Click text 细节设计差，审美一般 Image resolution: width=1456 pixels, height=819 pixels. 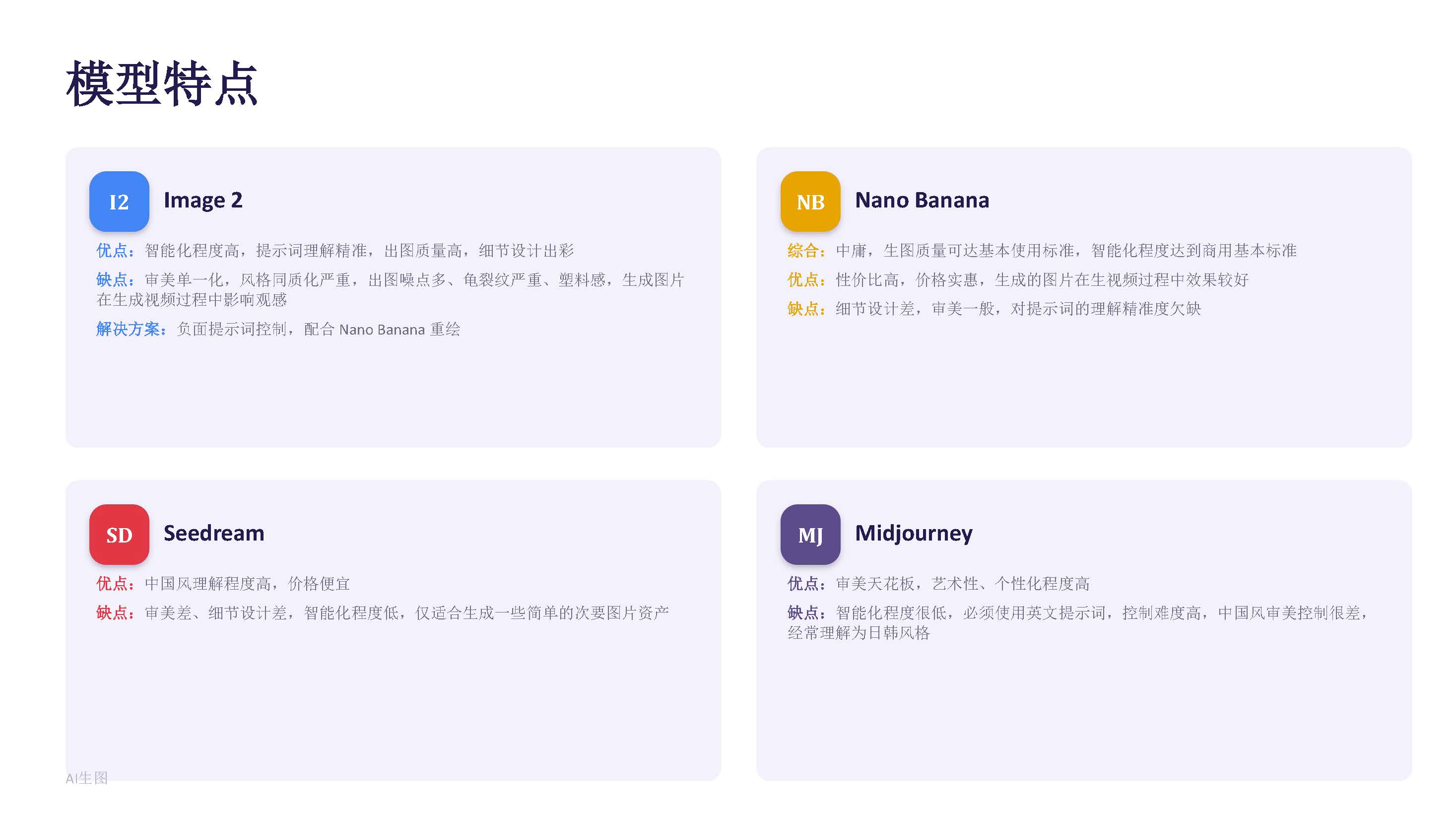coord(915,309)
